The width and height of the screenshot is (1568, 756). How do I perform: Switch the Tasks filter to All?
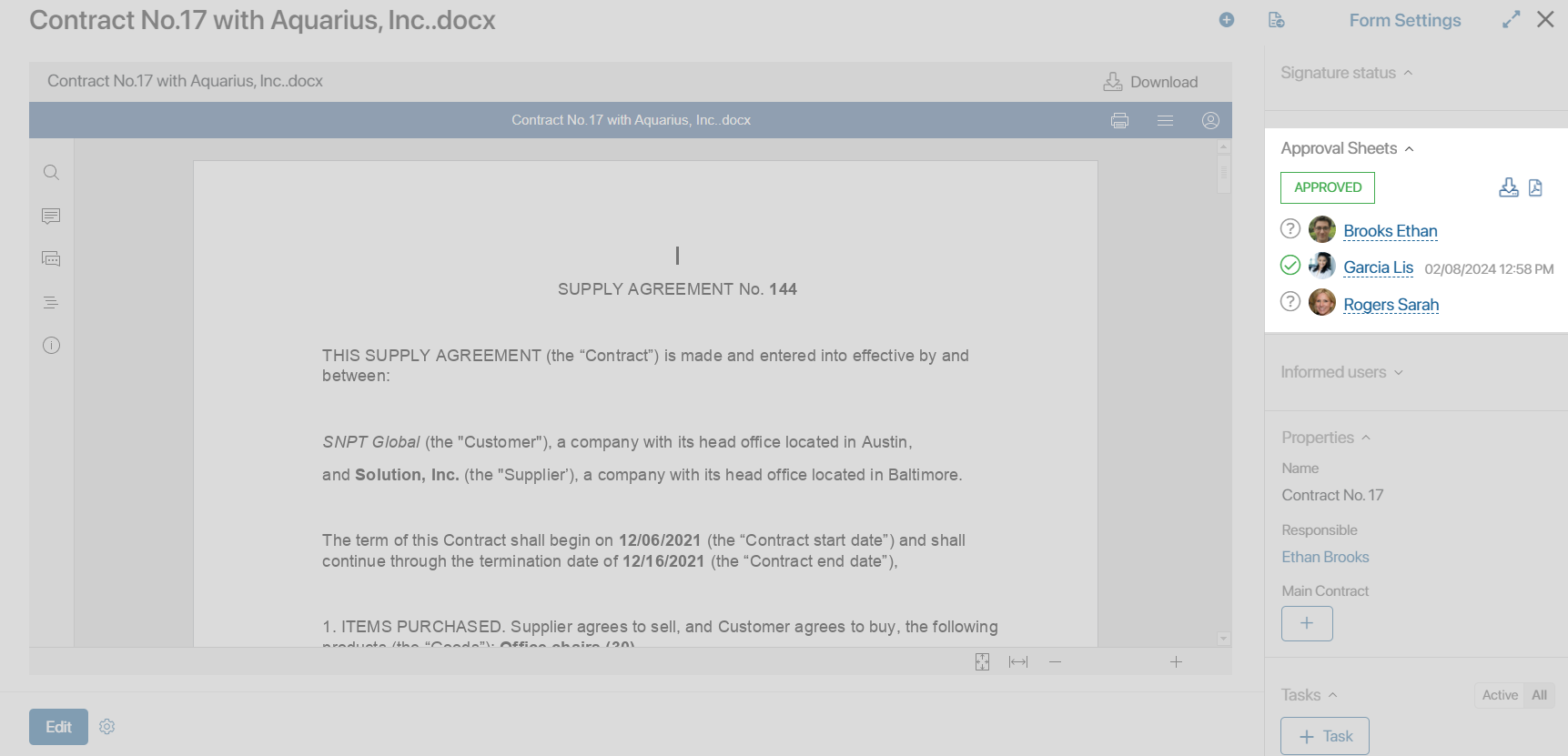tap(1539, 695)
